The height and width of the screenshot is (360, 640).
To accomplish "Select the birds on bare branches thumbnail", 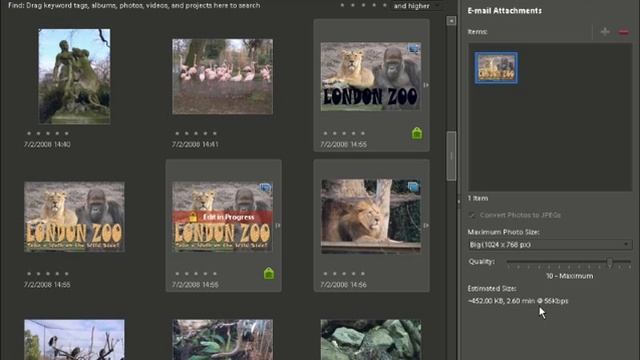I will [x=74, y=340].
